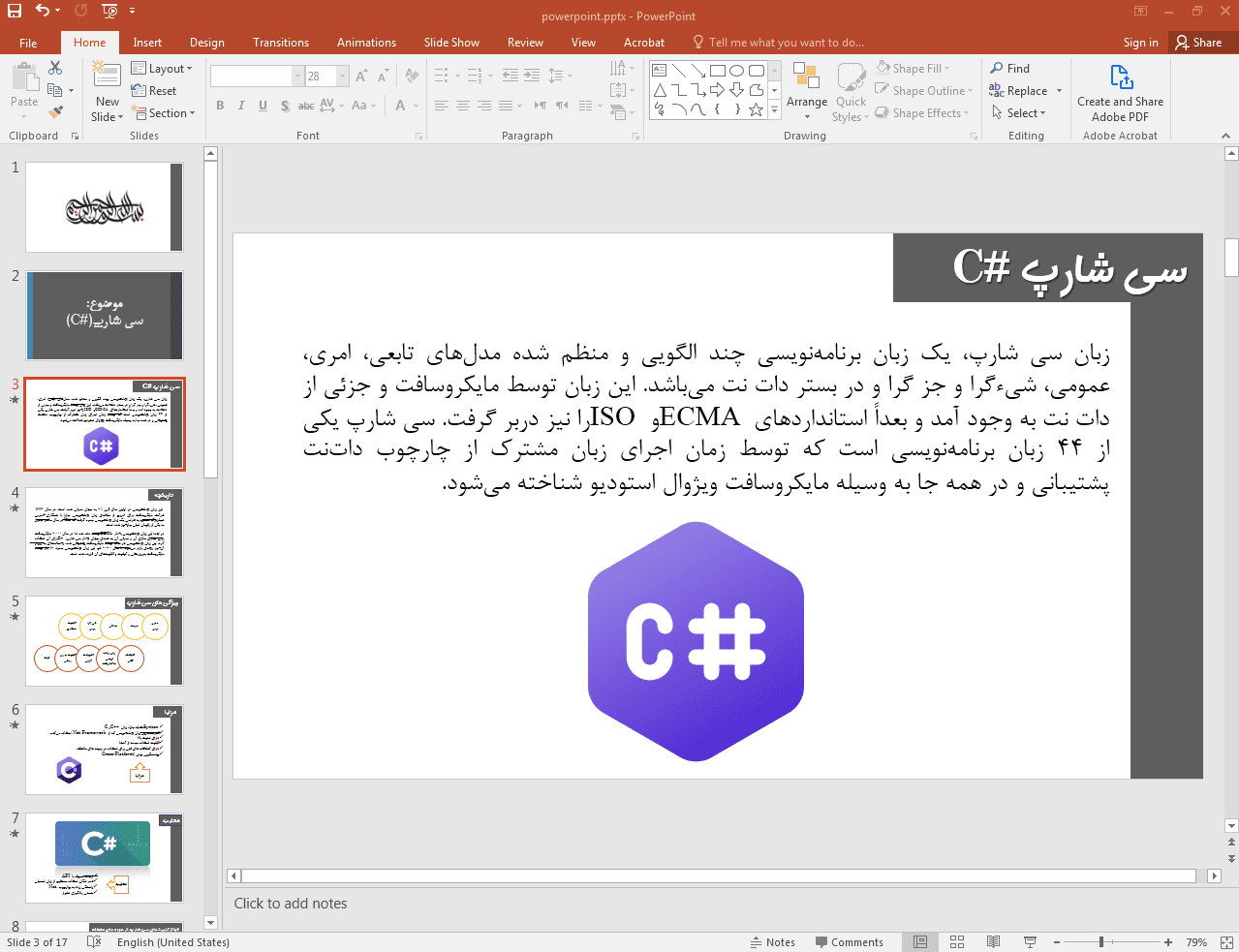Click Fit slide to window icon
The width and height of the screenshot is (1239, 952).
[1226, 942]
